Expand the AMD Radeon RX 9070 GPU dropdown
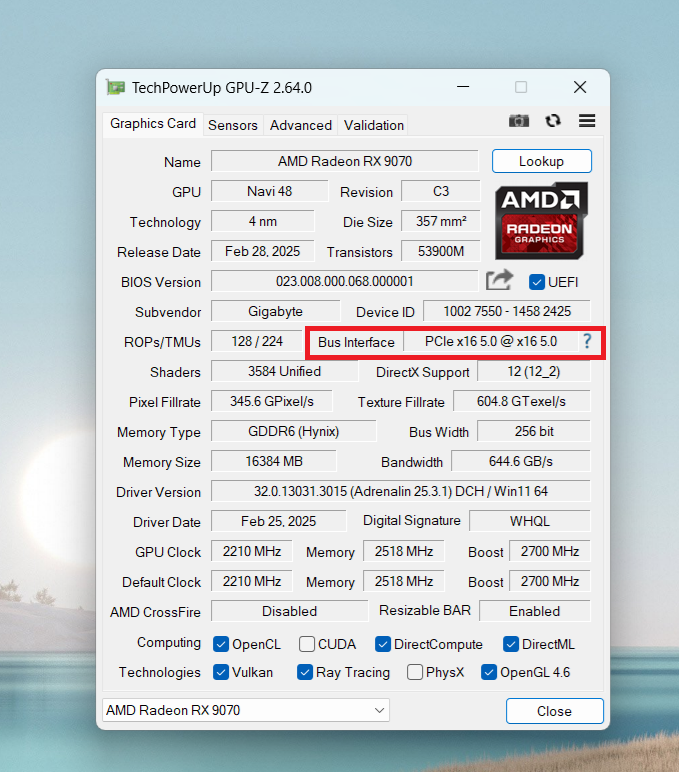The width and height of the screenshot is (679, 772). (246, 710)
